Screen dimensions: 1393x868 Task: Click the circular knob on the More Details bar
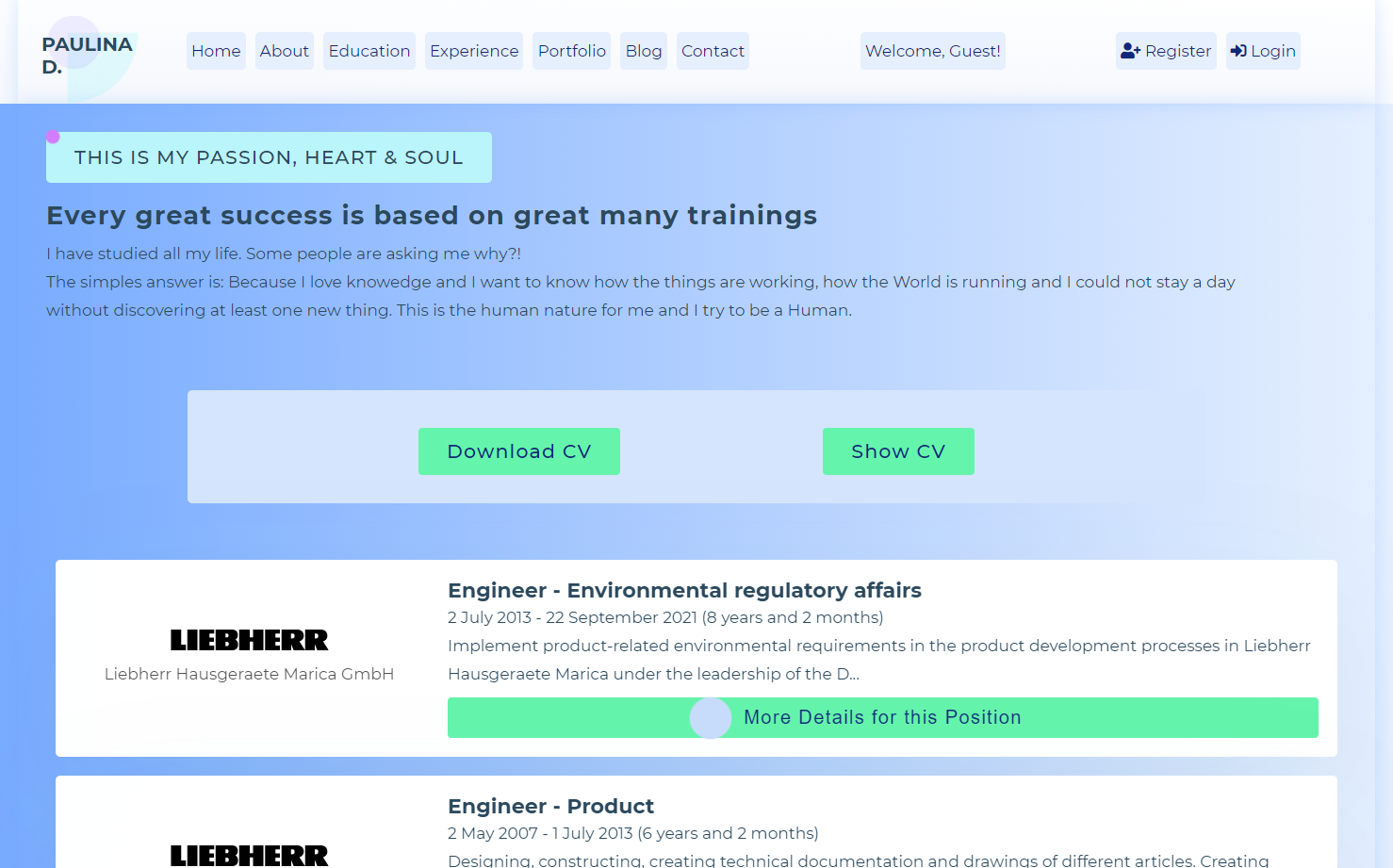coord(712,717)
